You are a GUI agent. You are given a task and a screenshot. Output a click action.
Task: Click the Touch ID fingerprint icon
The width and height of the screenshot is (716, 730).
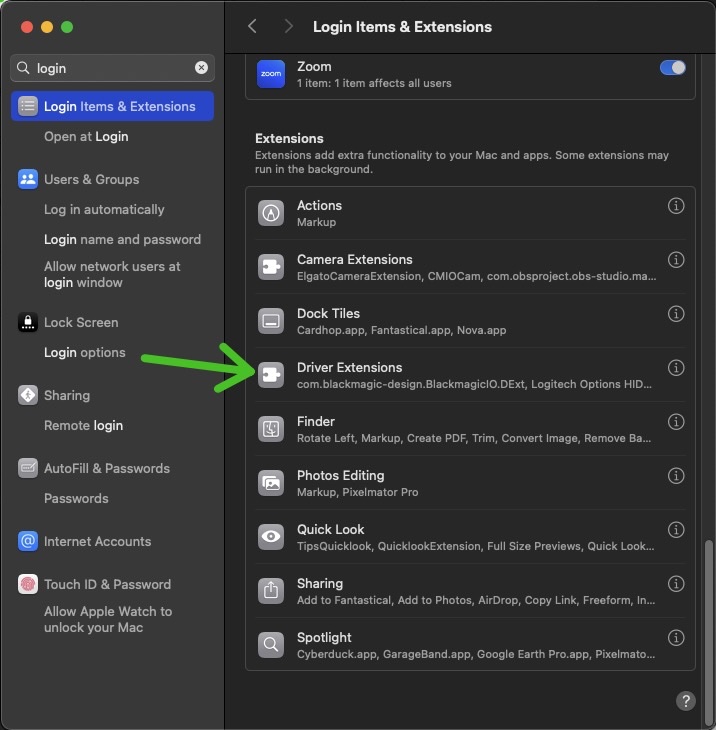click(x=28, y=584)
